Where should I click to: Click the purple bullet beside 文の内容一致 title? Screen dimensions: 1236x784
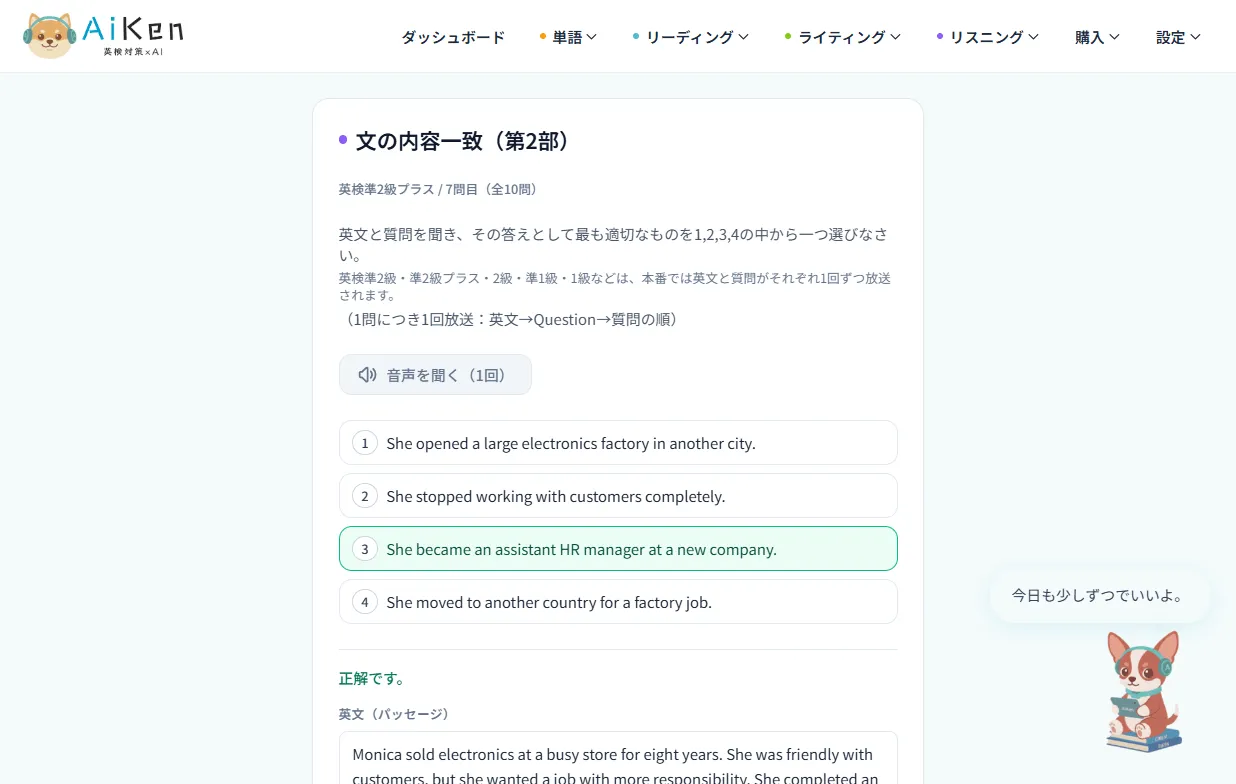pos(343,140)
